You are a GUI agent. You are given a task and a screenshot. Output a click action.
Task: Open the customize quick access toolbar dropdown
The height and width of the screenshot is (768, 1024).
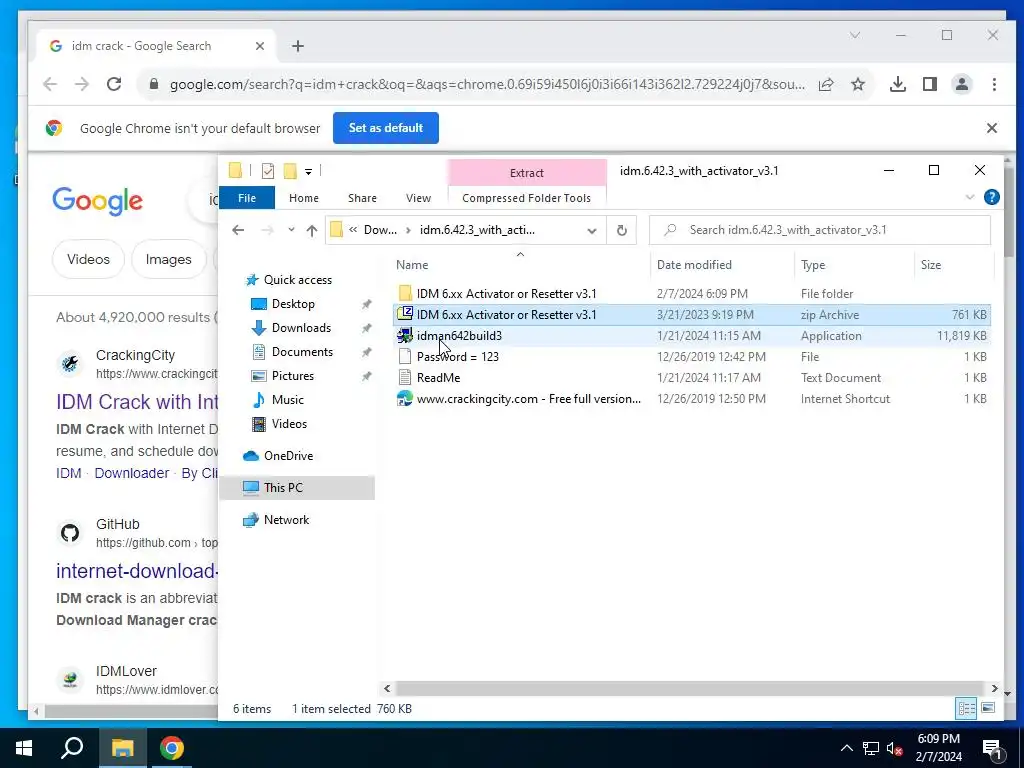click(x=308, y=172)
